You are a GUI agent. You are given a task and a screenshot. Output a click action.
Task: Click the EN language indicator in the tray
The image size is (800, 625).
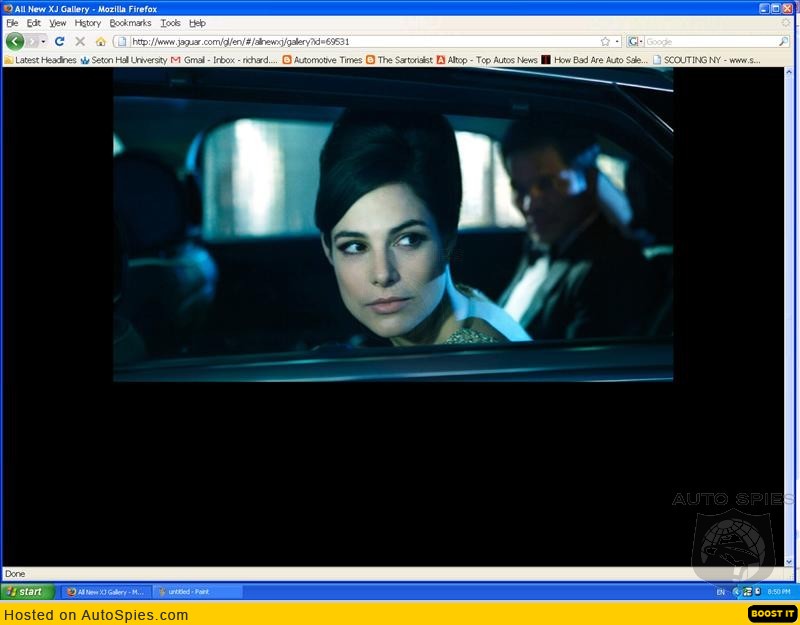point(720,592)
